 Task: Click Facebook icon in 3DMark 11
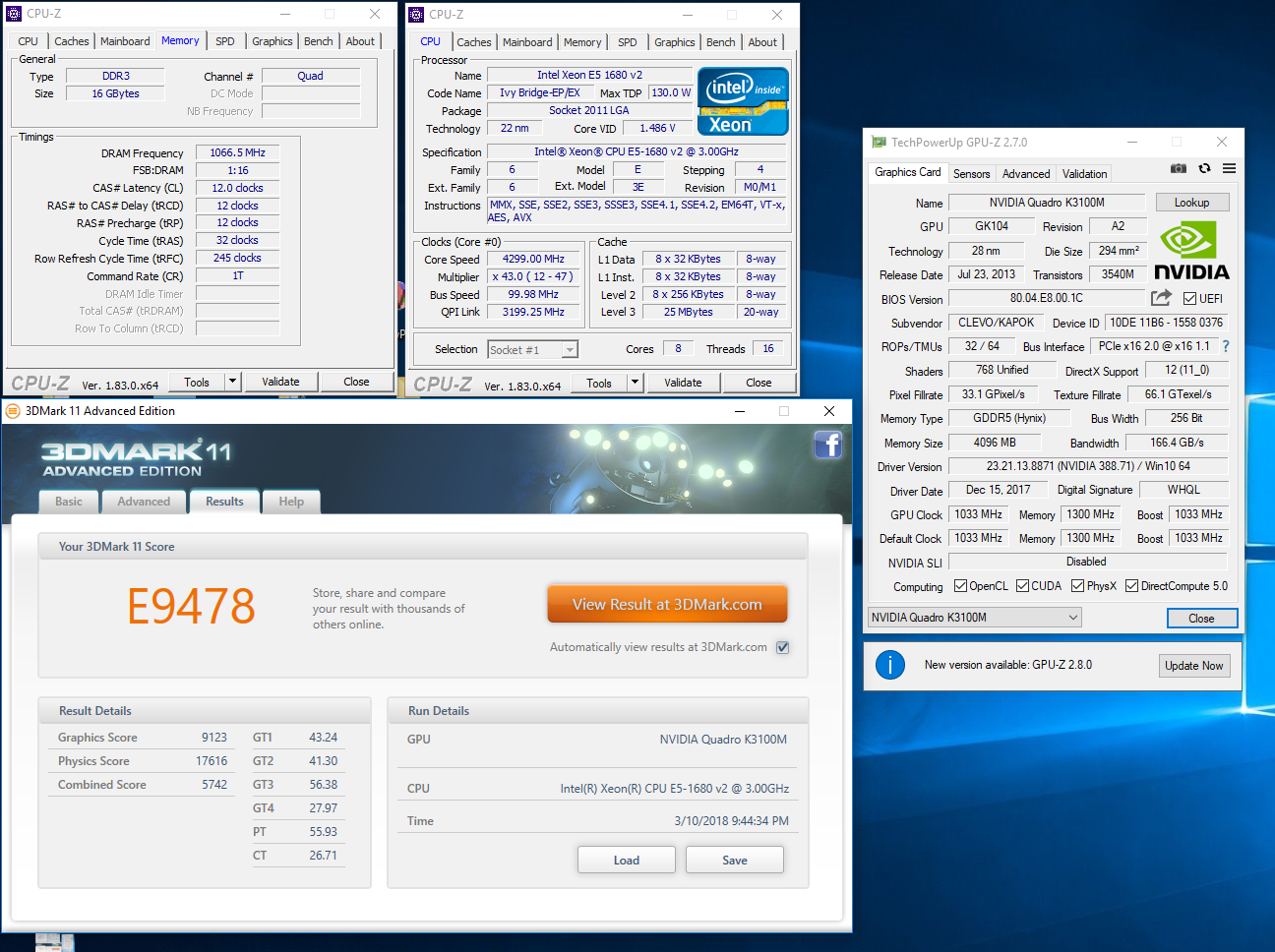[828, 445]
